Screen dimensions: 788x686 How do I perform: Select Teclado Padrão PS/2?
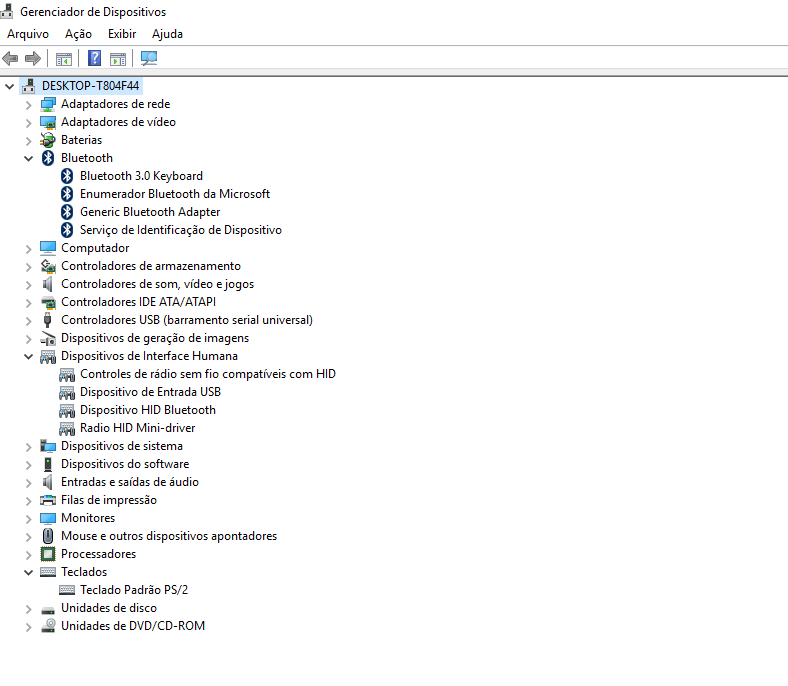tap(134, 590)
